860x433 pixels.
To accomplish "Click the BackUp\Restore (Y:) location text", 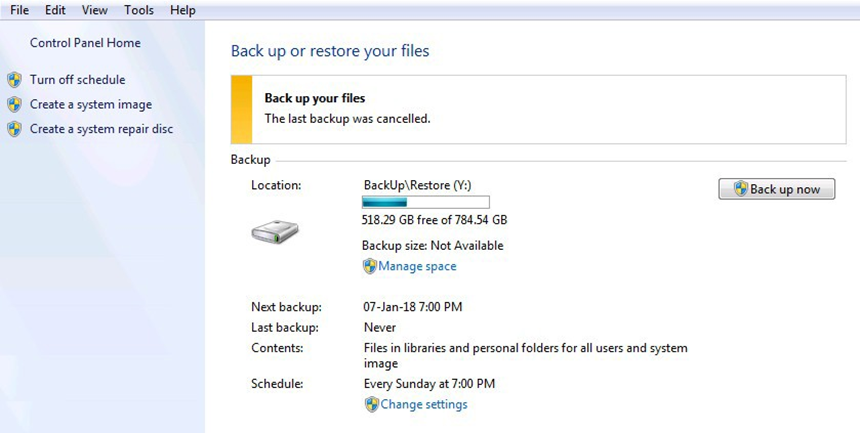I will point(417,185).
